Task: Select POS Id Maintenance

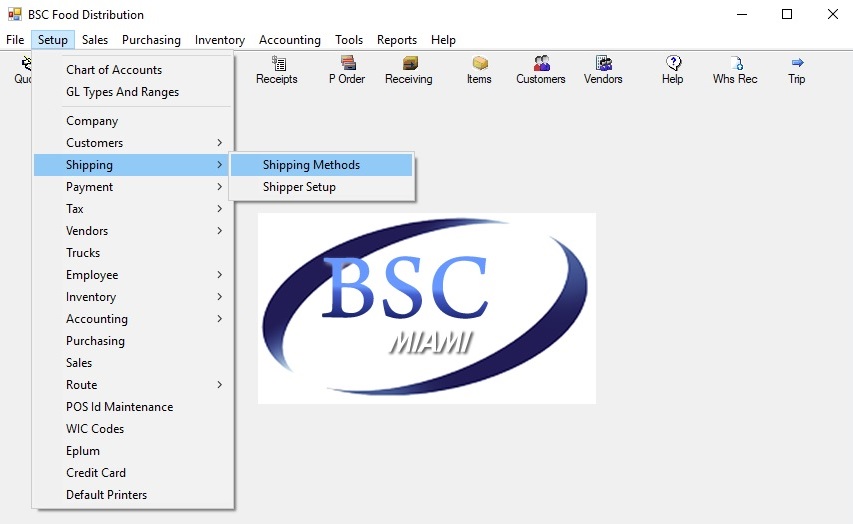Action: coord(133,406)
